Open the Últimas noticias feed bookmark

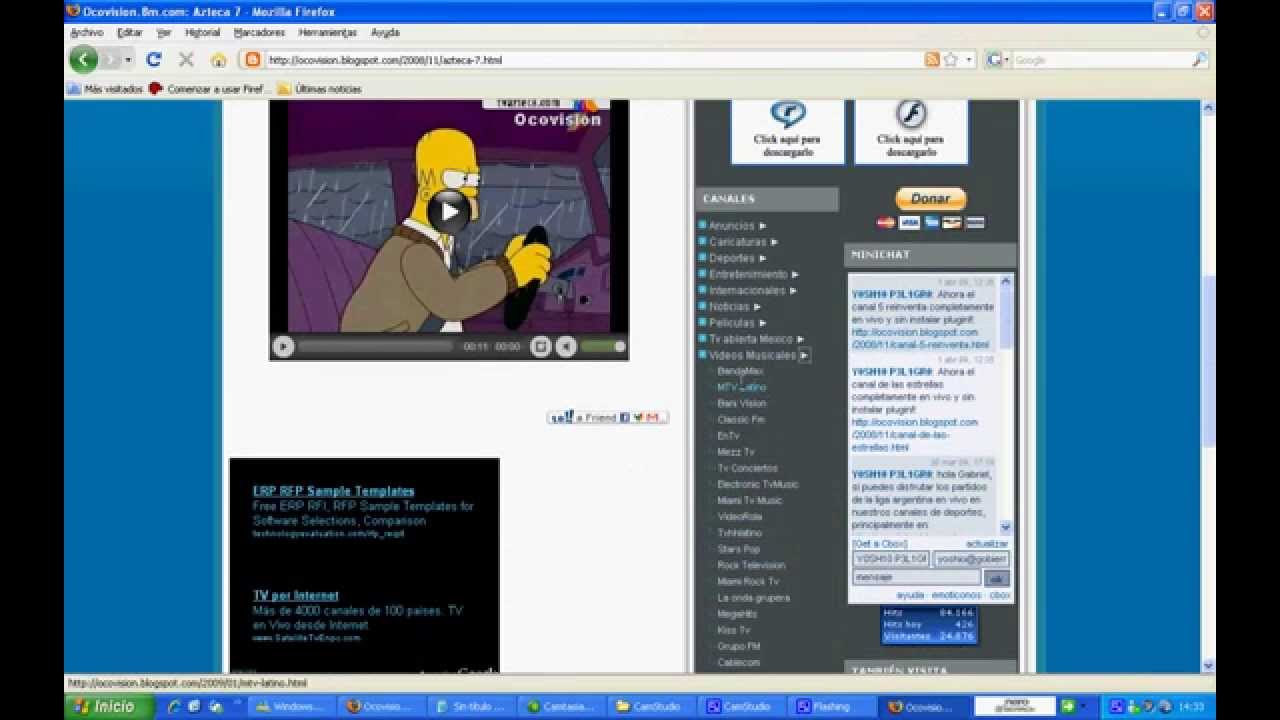pos(319,89)
